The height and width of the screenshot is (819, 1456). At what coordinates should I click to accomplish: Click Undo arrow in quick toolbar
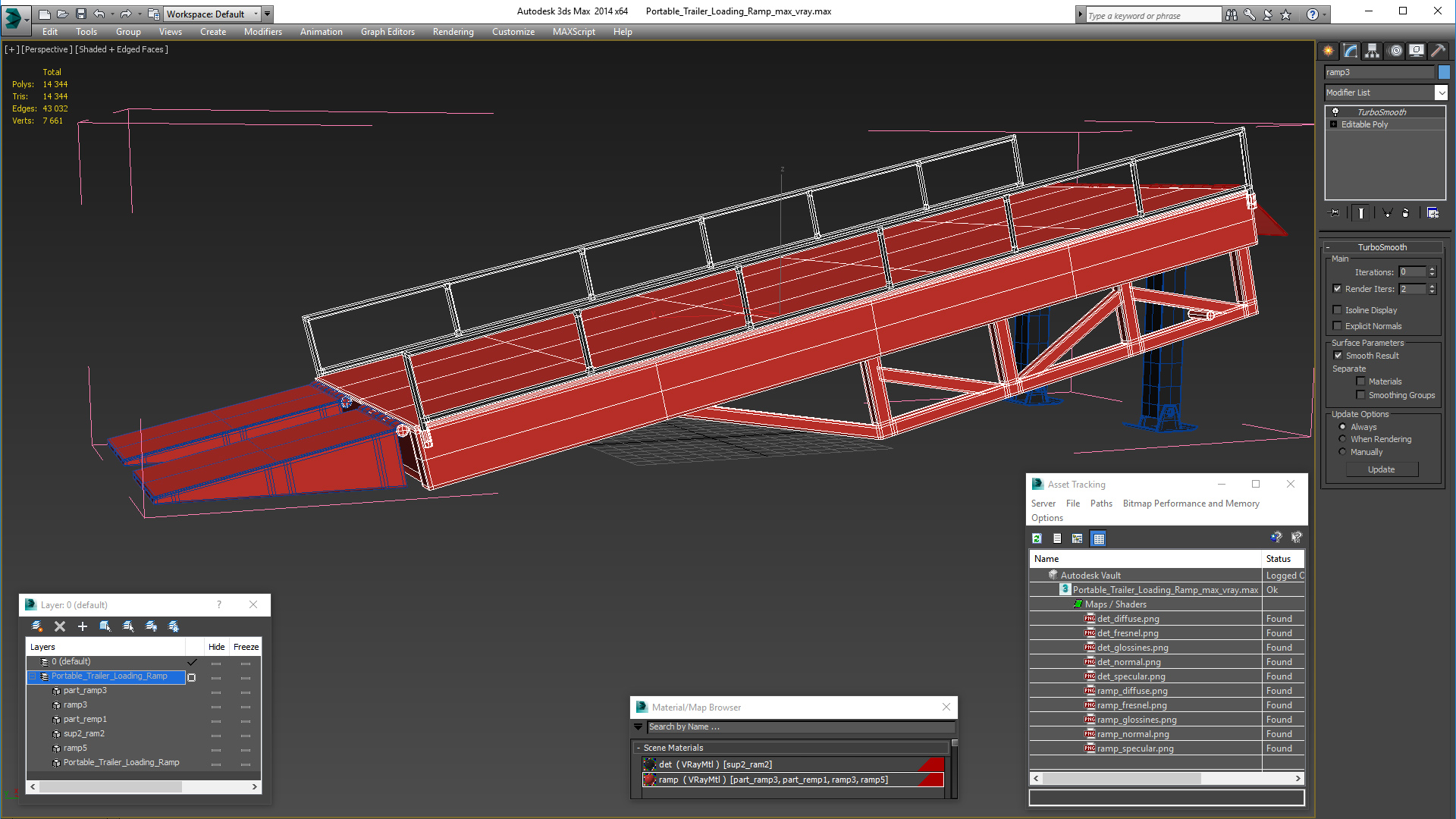99,14
